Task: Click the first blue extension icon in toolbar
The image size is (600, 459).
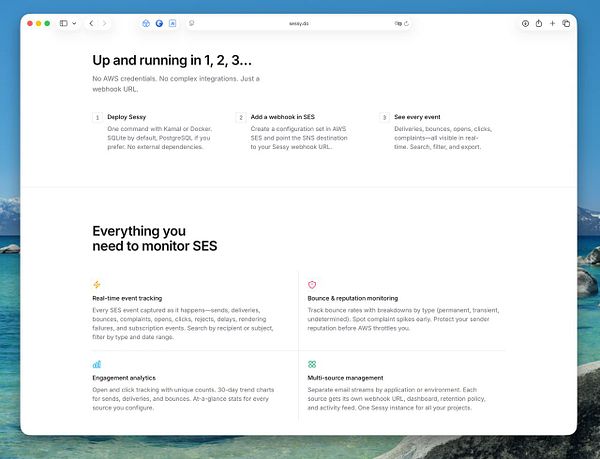Action: pyautogui.click(x=146, y=23)
